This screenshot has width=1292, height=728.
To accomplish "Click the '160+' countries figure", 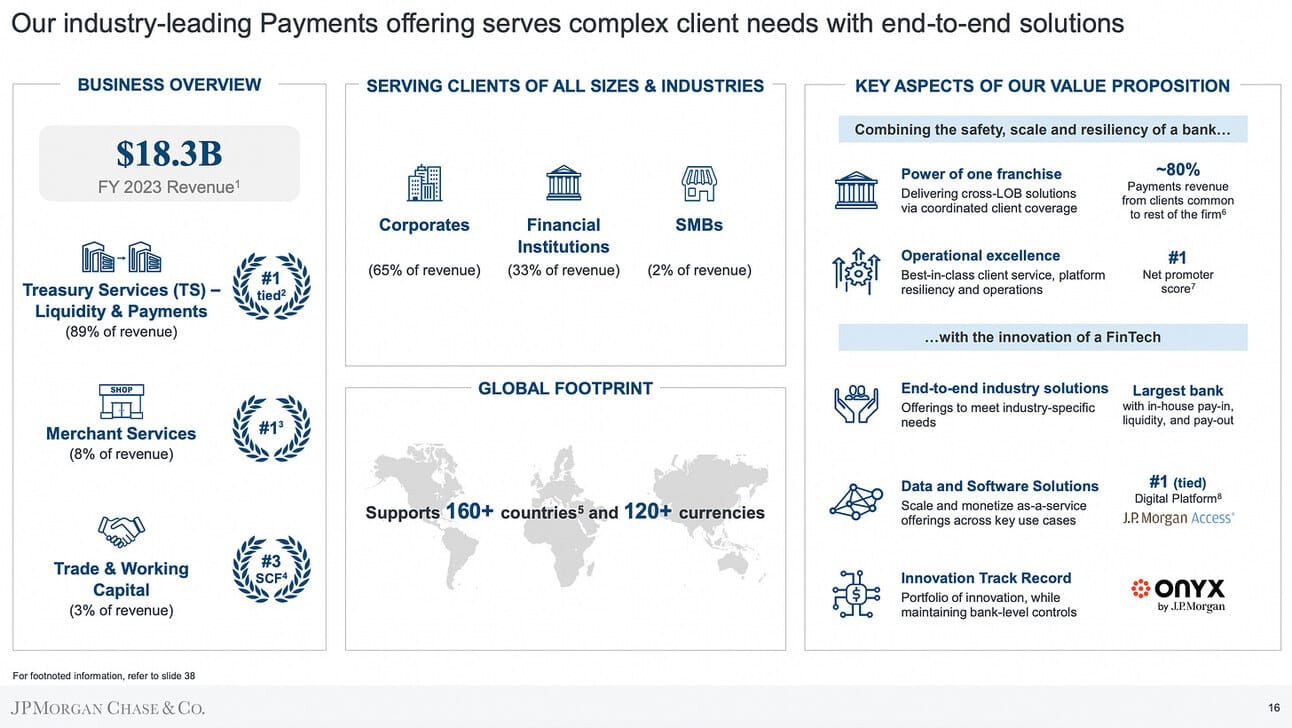I will (470, 512).
